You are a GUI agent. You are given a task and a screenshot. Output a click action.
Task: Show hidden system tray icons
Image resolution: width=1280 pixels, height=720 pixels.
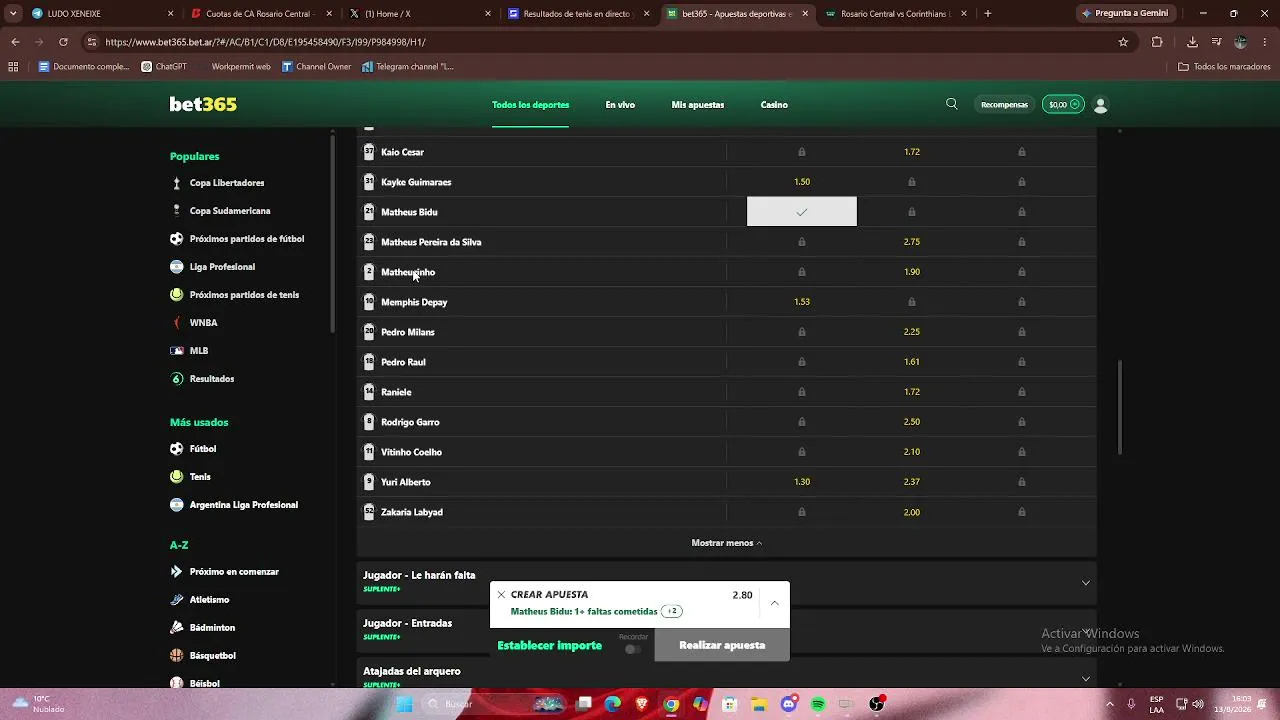pyautogui.click(x=1112, y=704)
